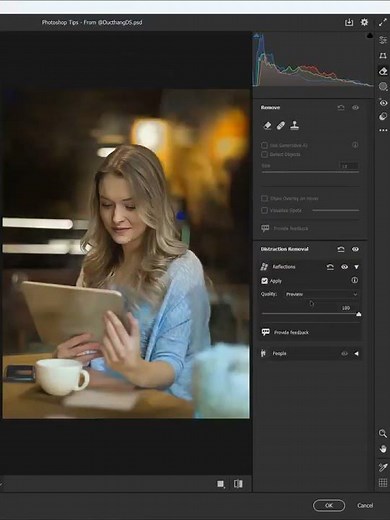The width and height of the screenshot is (390, 520).
Task: Select the Color Sampler eyedropper tool
Action: coord(383,467)
